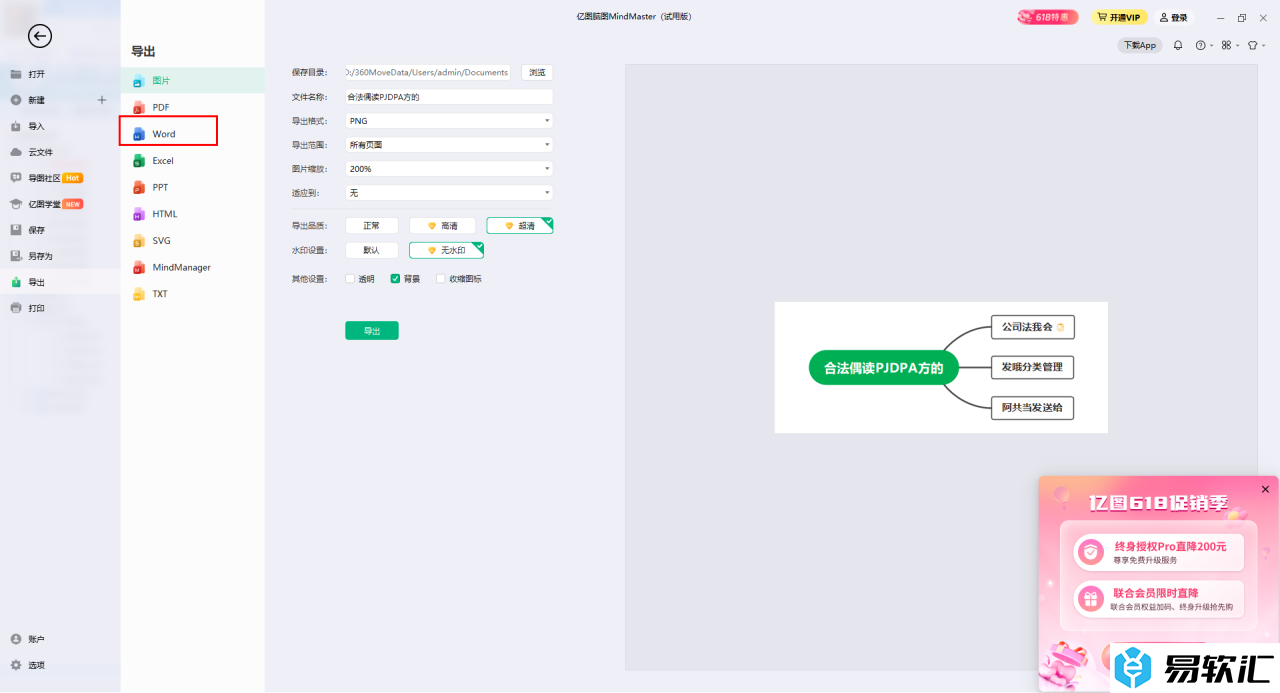Focus the 文件名称 file name field

coord(449,97)
